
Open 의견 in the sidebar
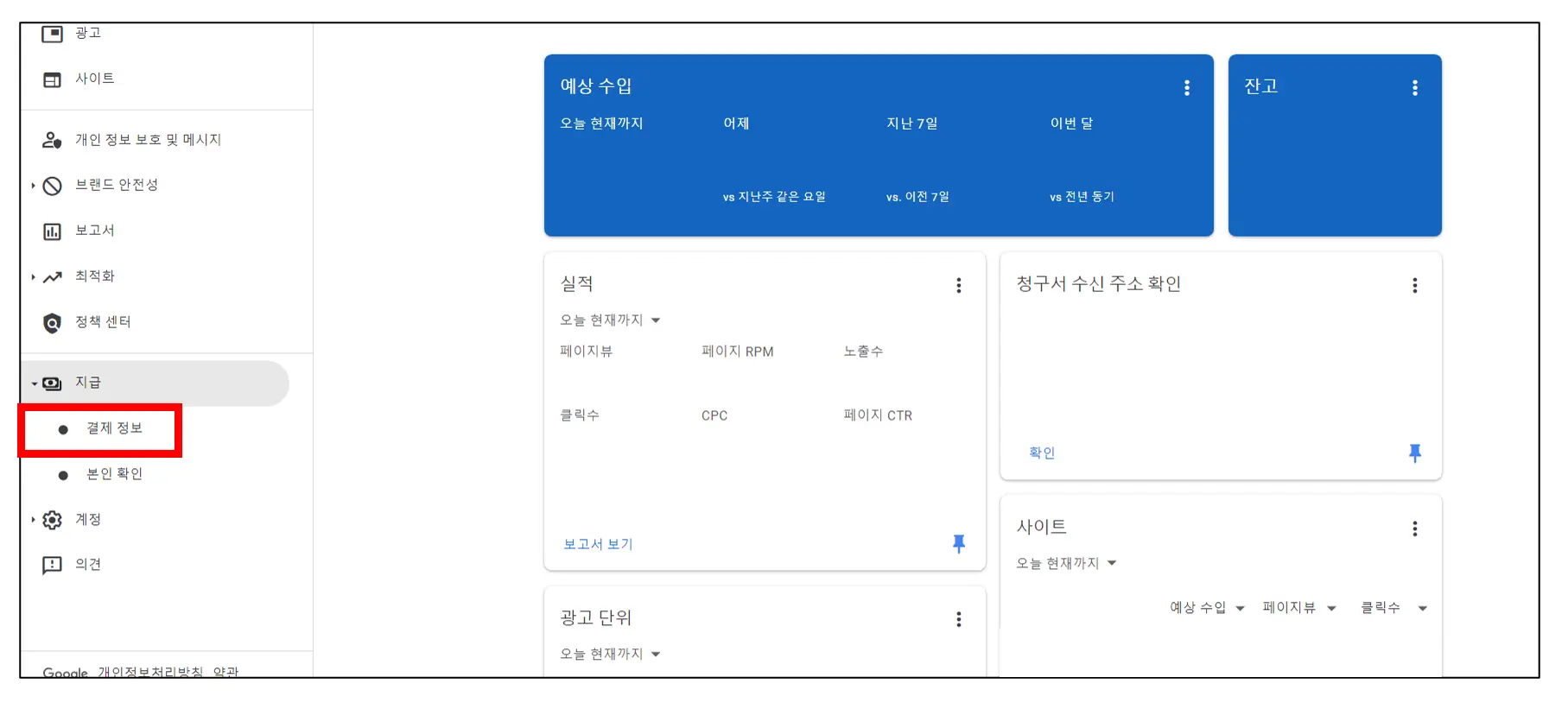(88, 565)
